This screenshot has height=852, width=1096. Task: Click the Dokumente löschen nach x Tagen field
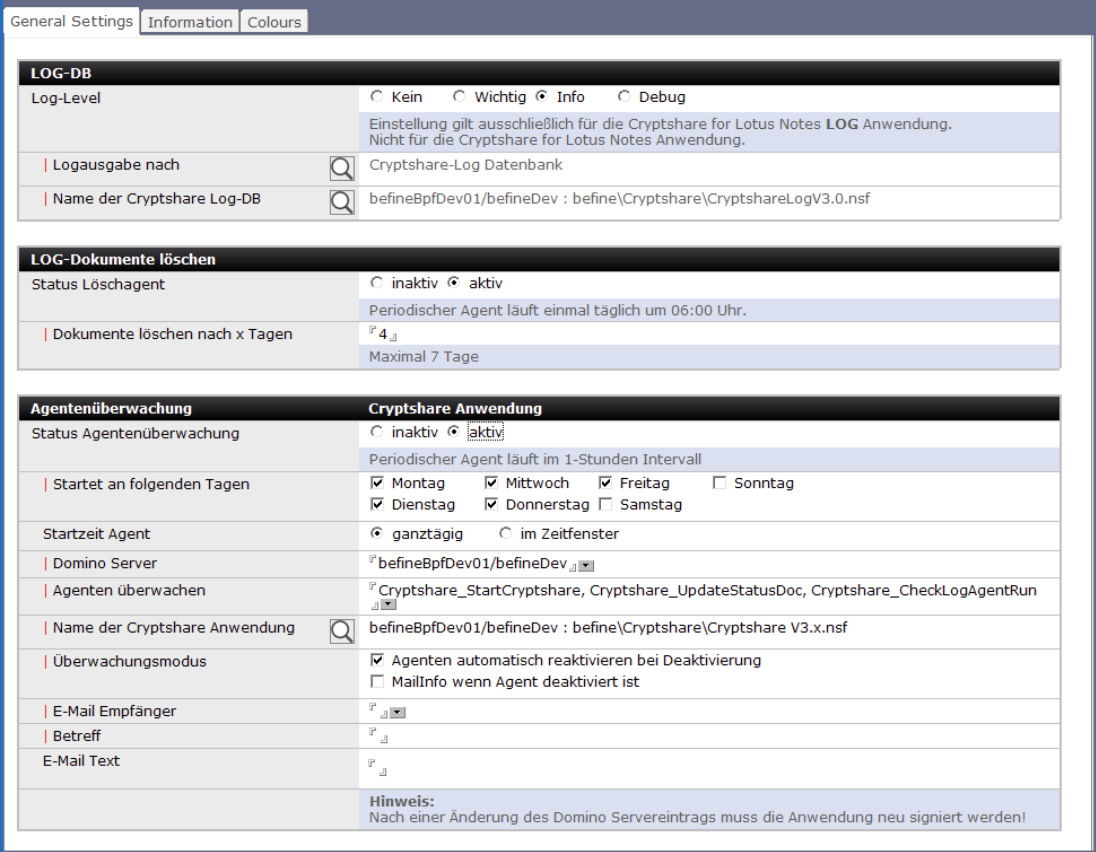(383, 334)
